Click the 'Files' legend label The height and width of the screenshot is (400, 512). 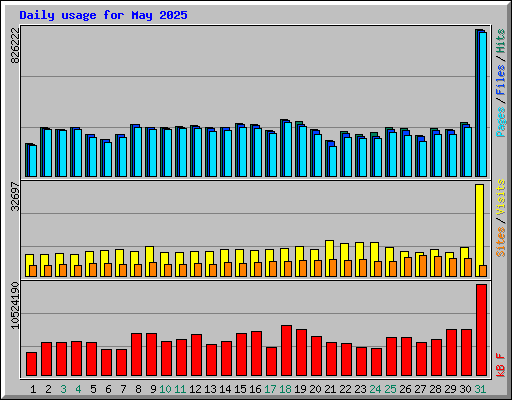coord(500,80)
